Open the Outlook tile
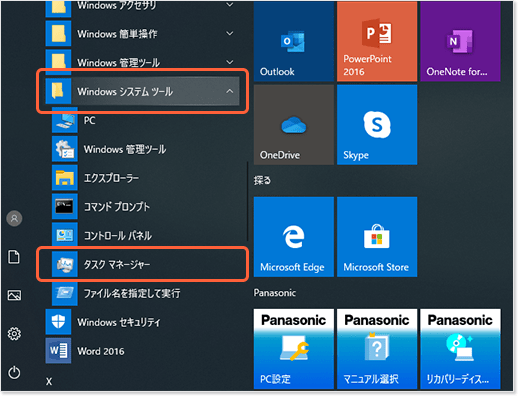This screenshot has width=518, height=400. click(x=293, y=41)
